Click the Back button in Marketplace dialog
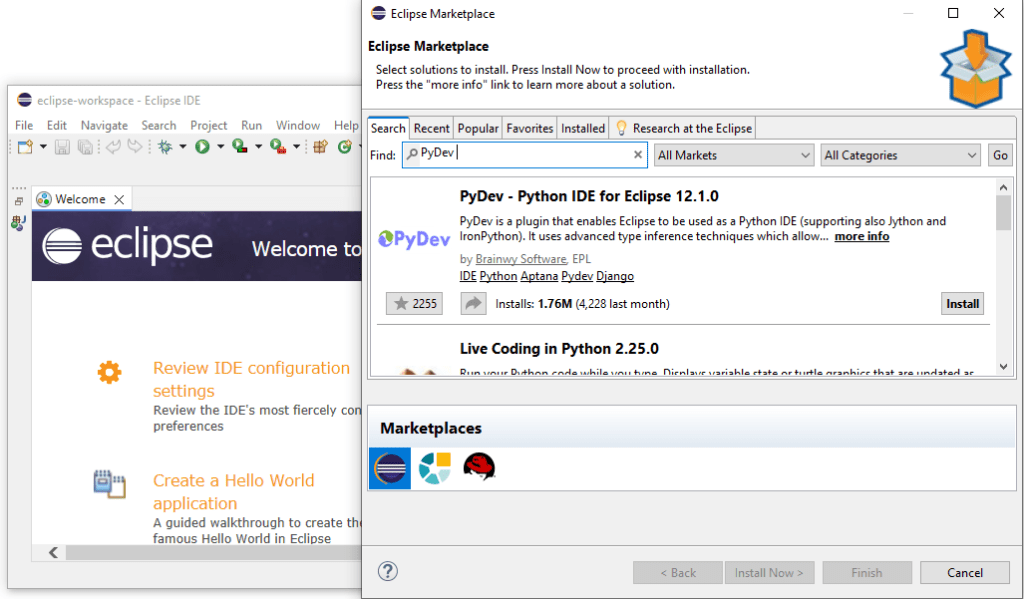 click(678, 573)
